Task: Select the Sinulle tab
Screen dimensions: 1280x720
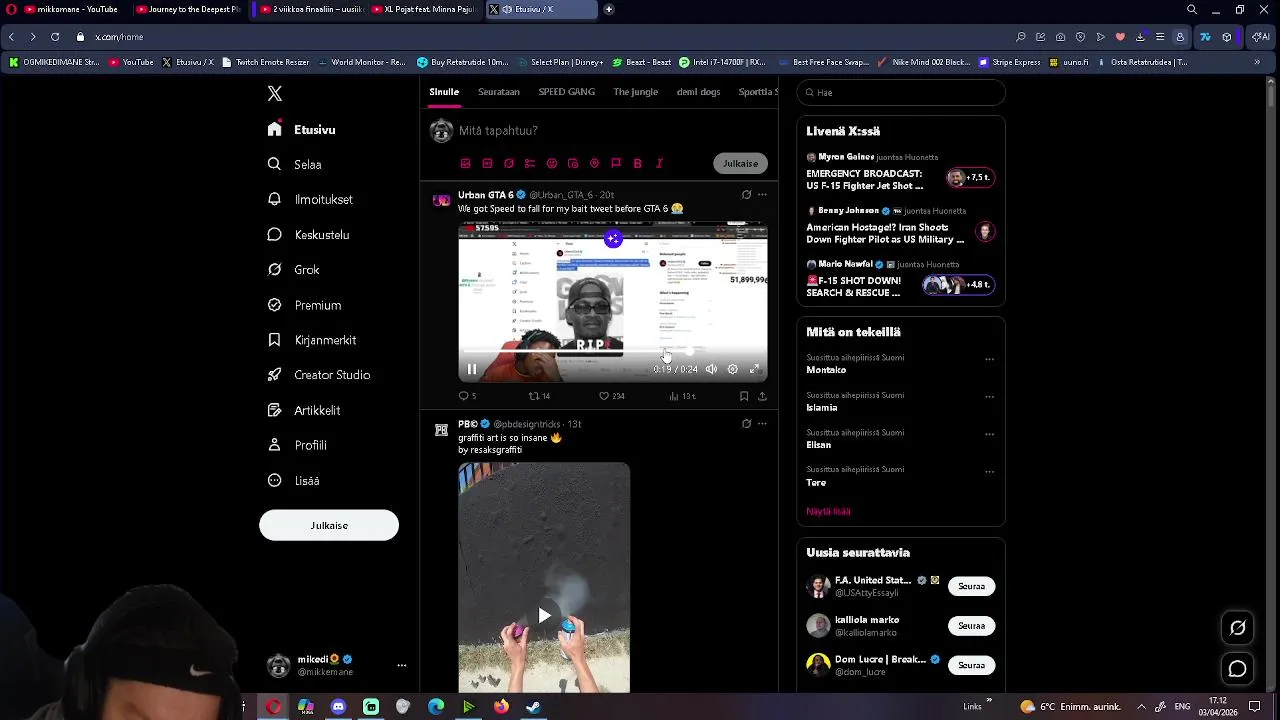Action: pyautogui.click(x=444, y=92)
